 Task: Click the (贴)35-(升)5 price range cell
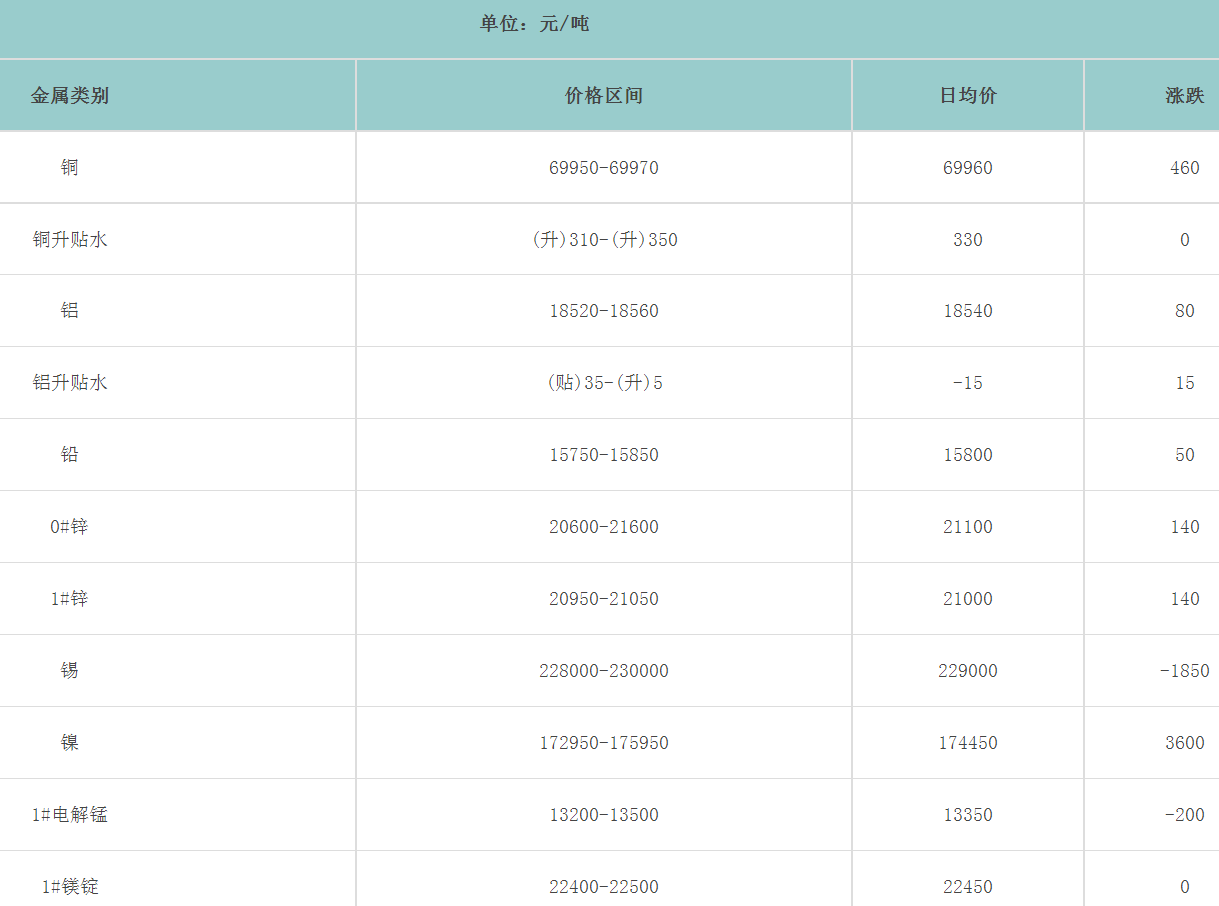604,383
